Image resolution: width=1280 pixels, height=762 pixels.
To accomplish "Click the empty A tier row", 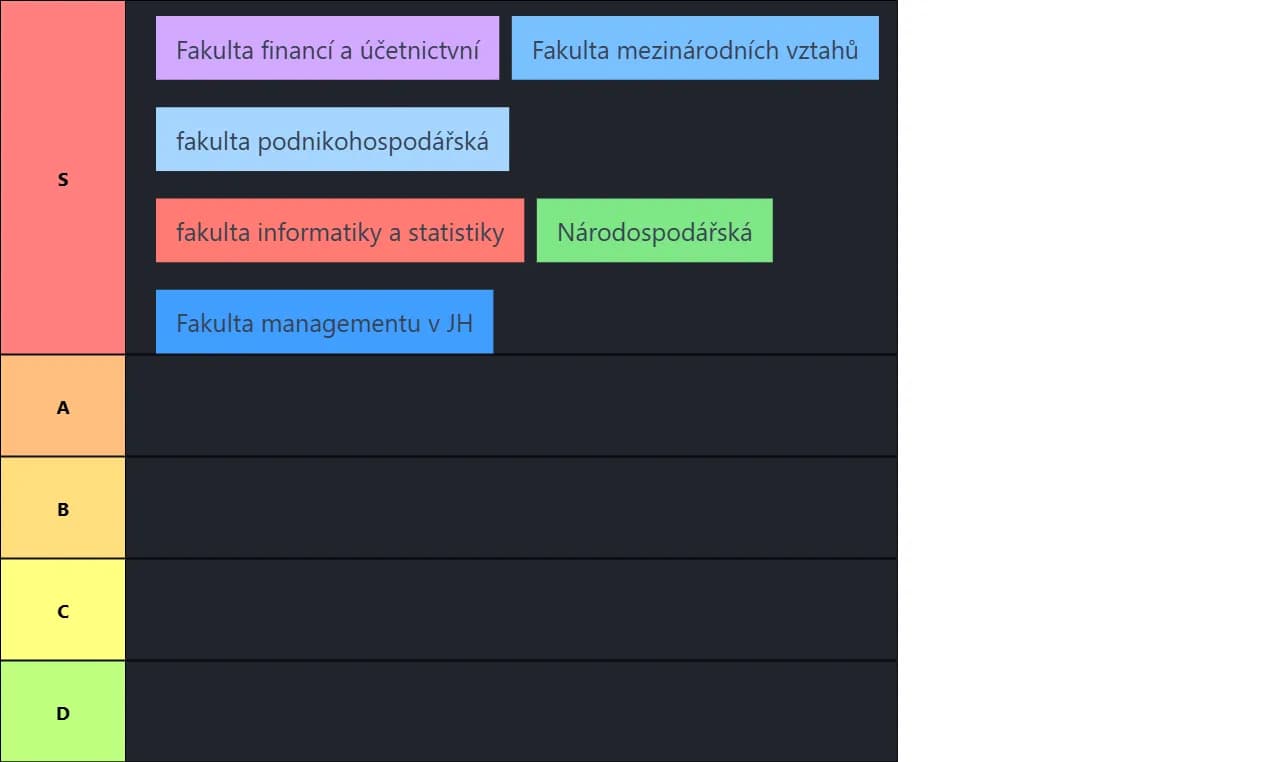I will [x=511, y=406].
